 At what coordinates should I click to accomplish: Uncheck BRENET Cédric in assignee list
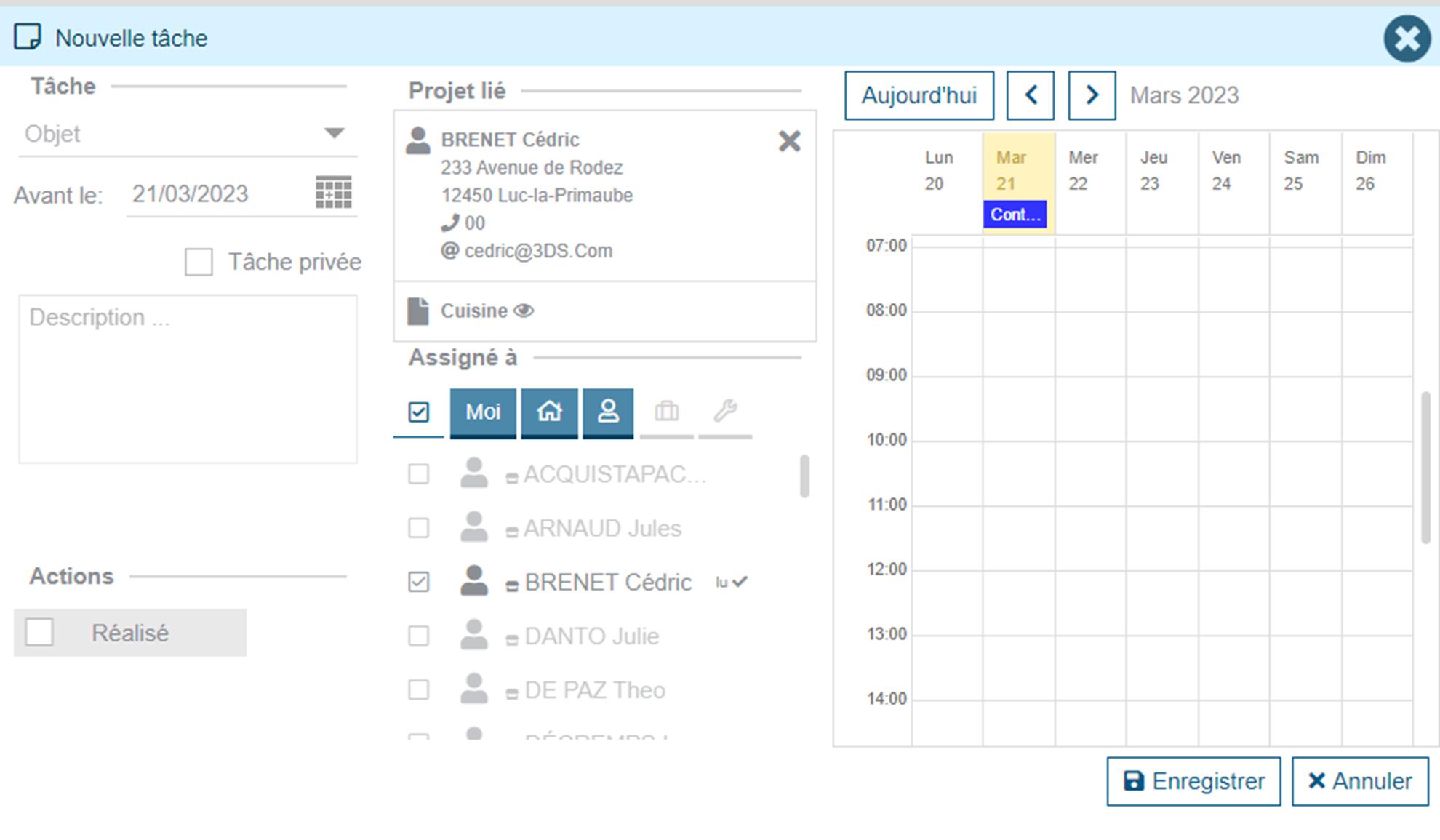coord(419,582)
